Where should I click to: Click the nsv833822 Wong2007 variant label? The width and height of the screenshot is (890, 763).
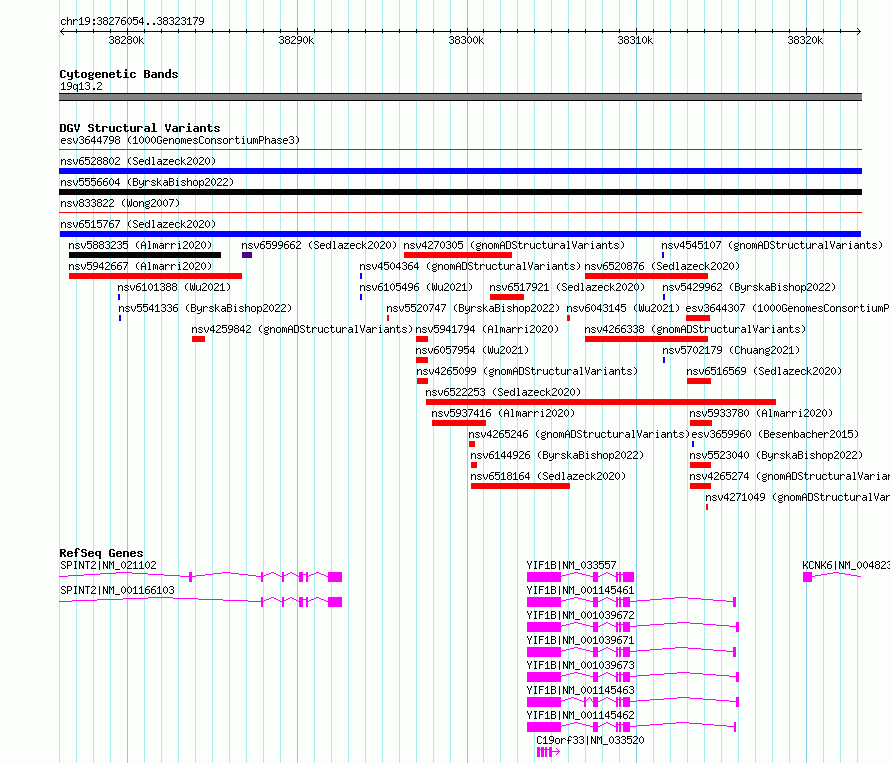120,203
